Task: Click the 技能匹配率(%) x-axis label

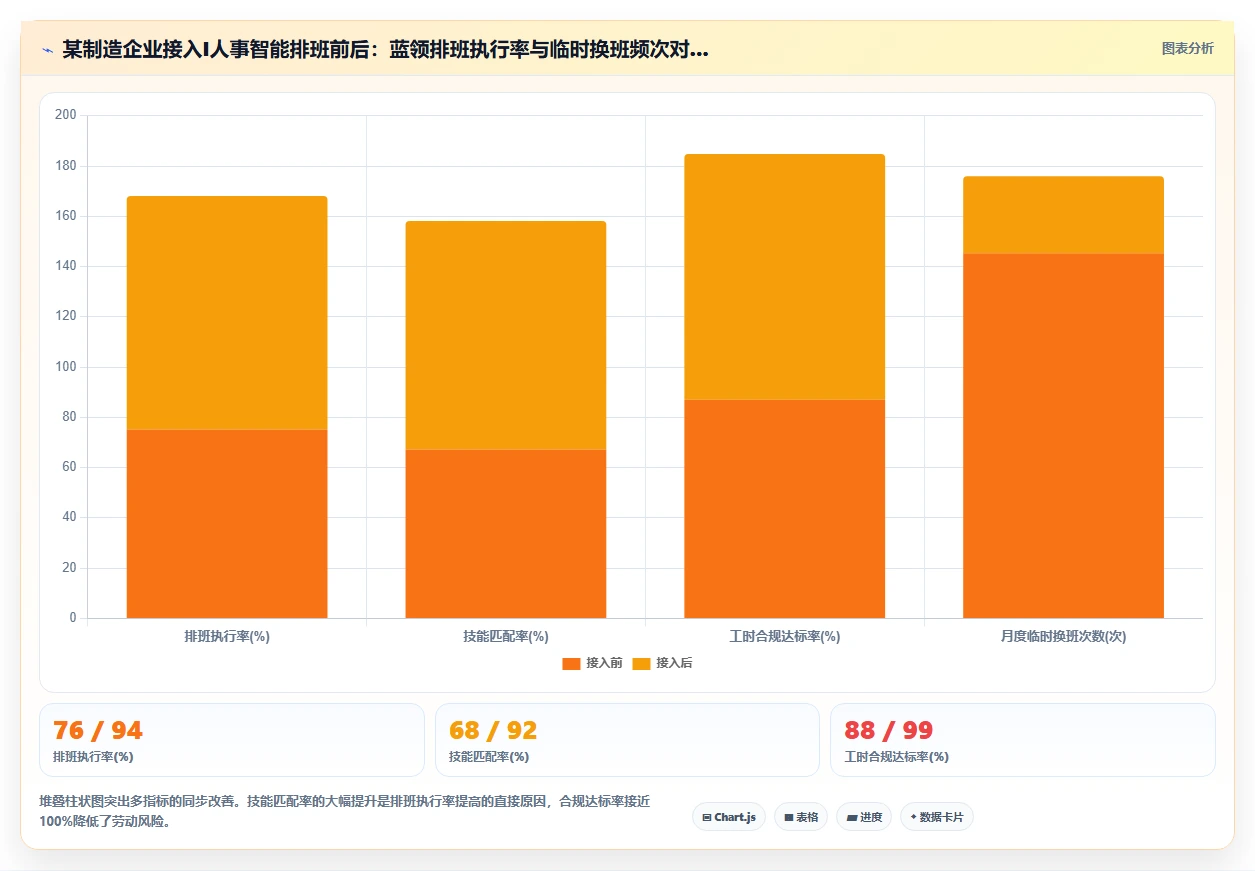Action: click(x=506, y=636)
